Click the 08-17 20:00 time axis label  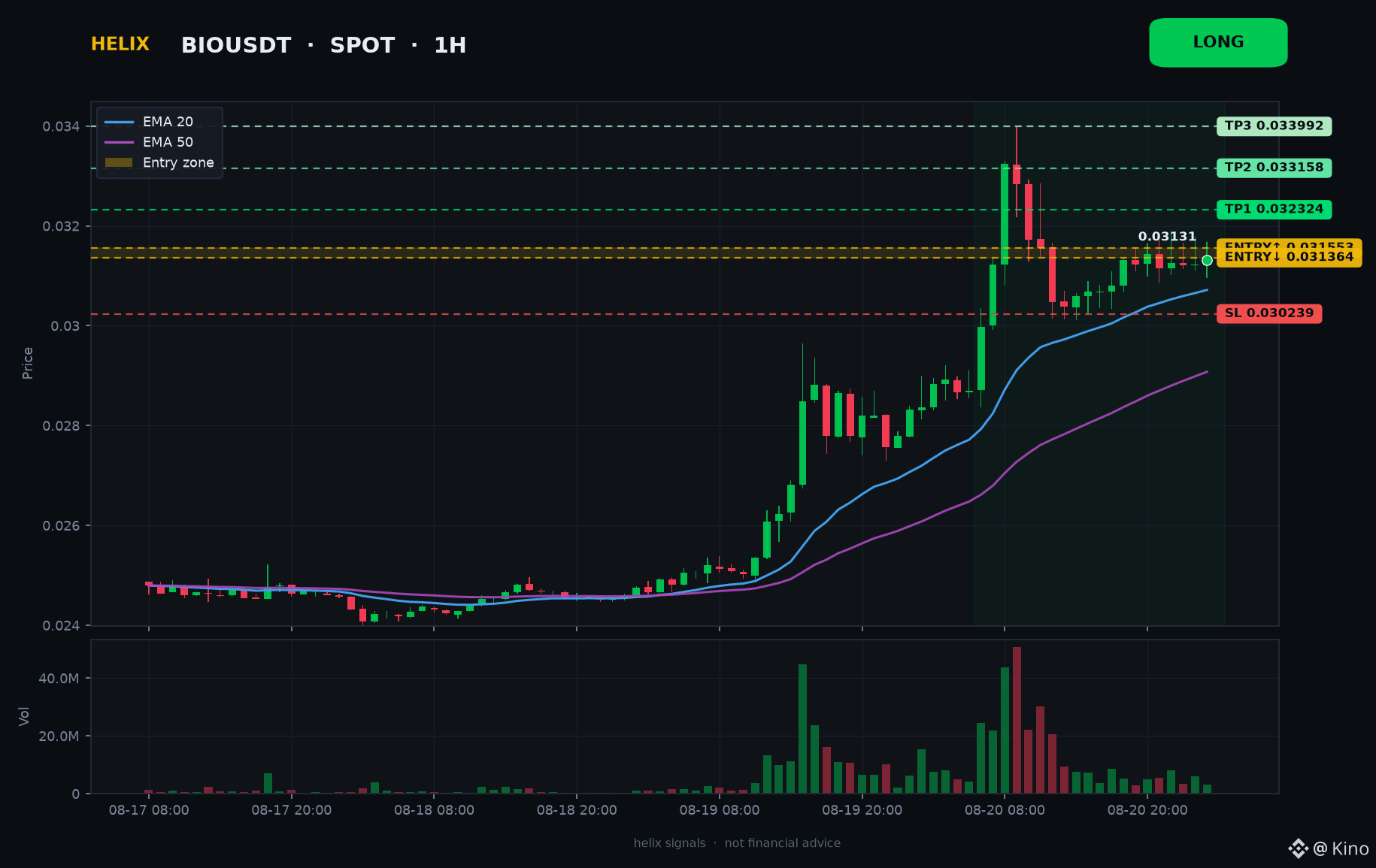click(292, 810)
